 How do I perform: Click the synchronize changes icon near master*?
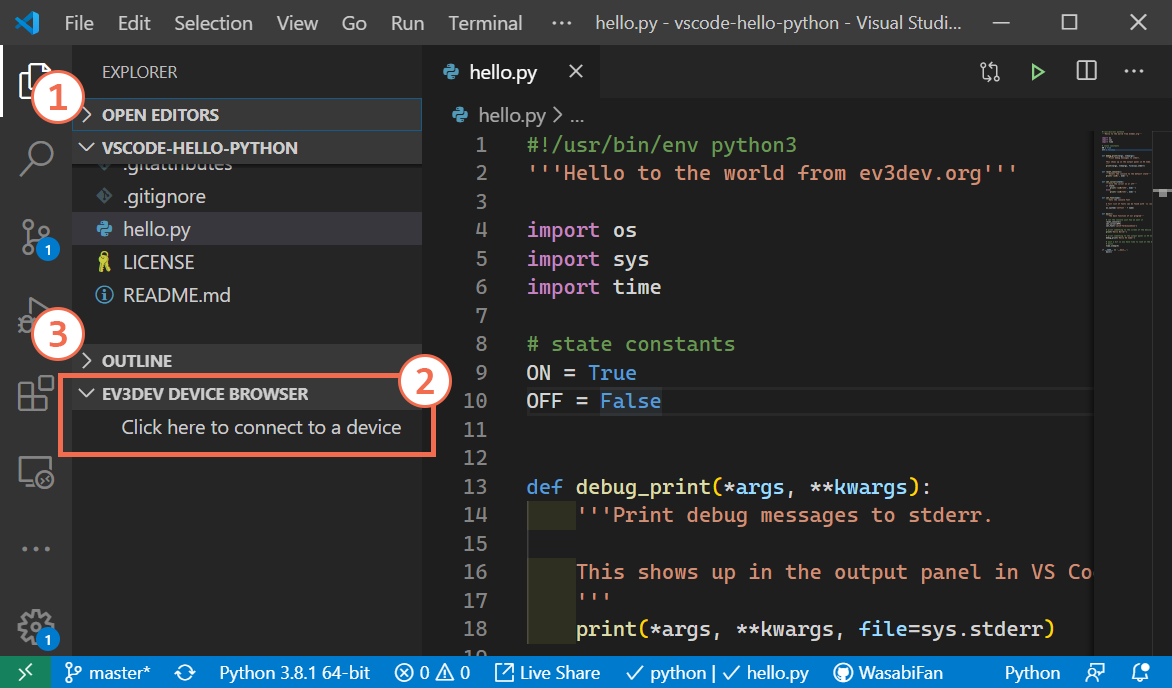click(x=184, y=672)
